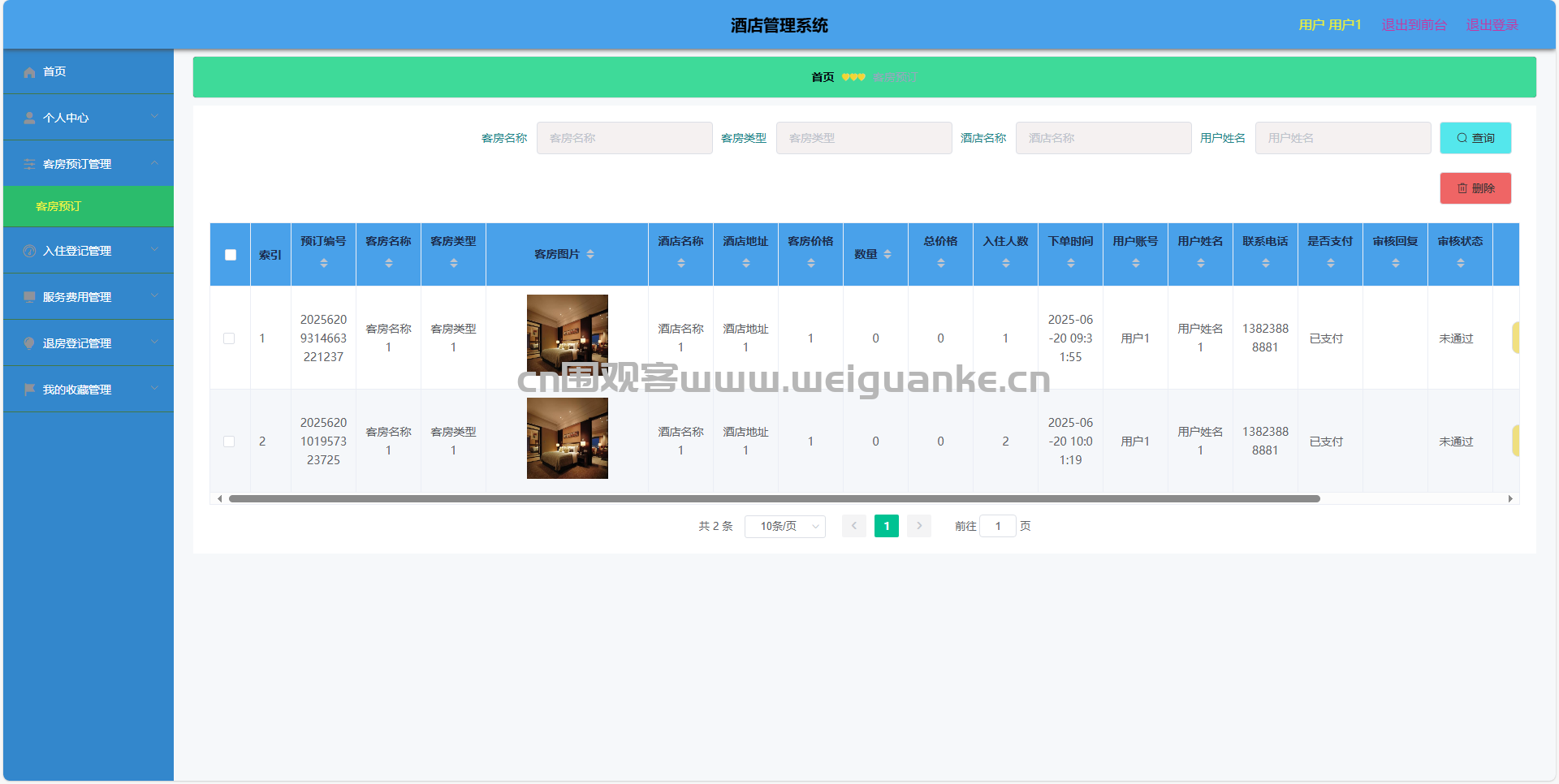Click the home icon beside 首页
1559x784 pixels.
tap(29, 72)
